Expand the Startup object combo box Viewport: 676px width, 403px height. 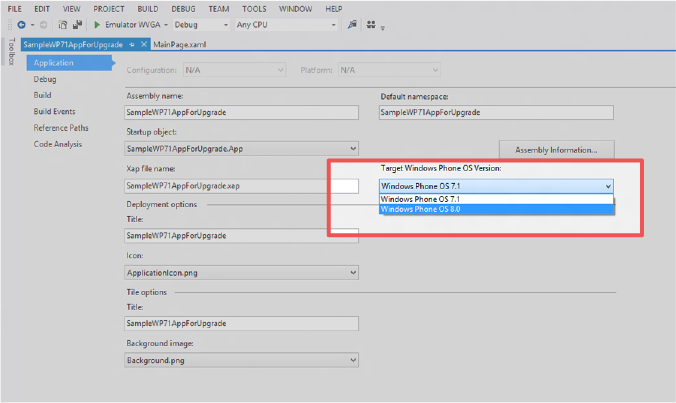353,149
